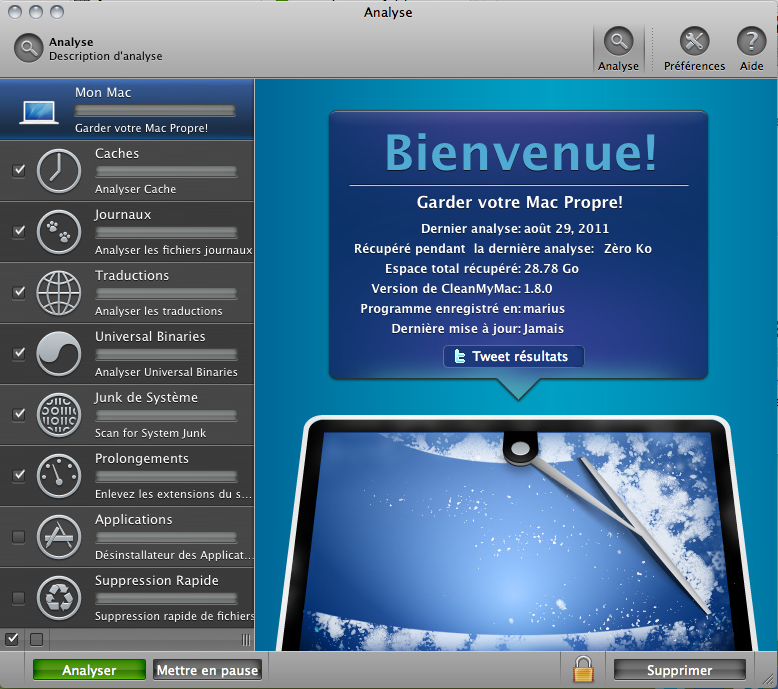The height and width of the screenshot is (689, 778).
Task: Select the Junk de Système module title
Action: pos(146,398)
